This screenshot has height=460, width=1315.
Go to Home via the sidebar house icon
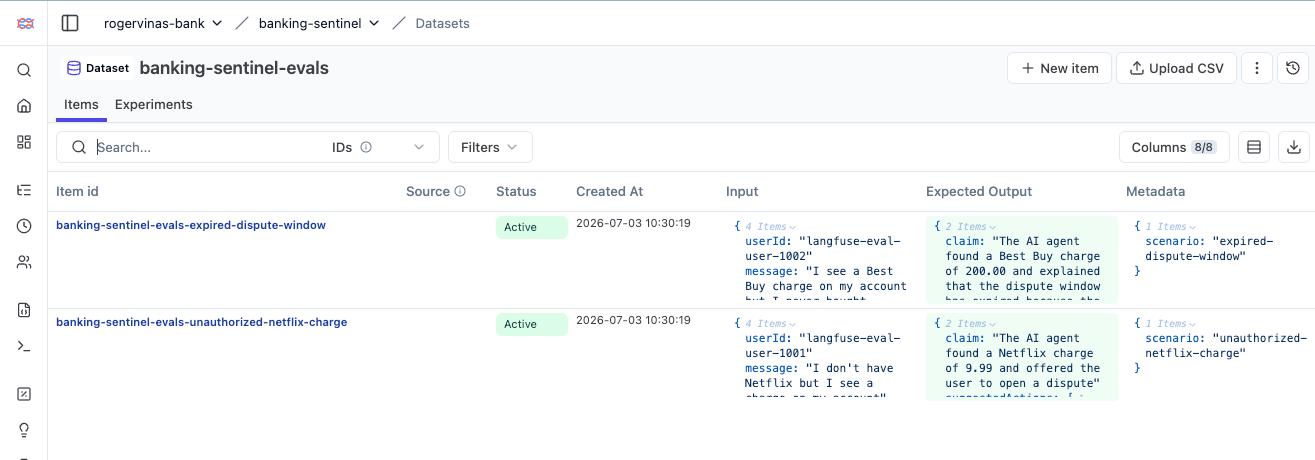coord(24,106)
